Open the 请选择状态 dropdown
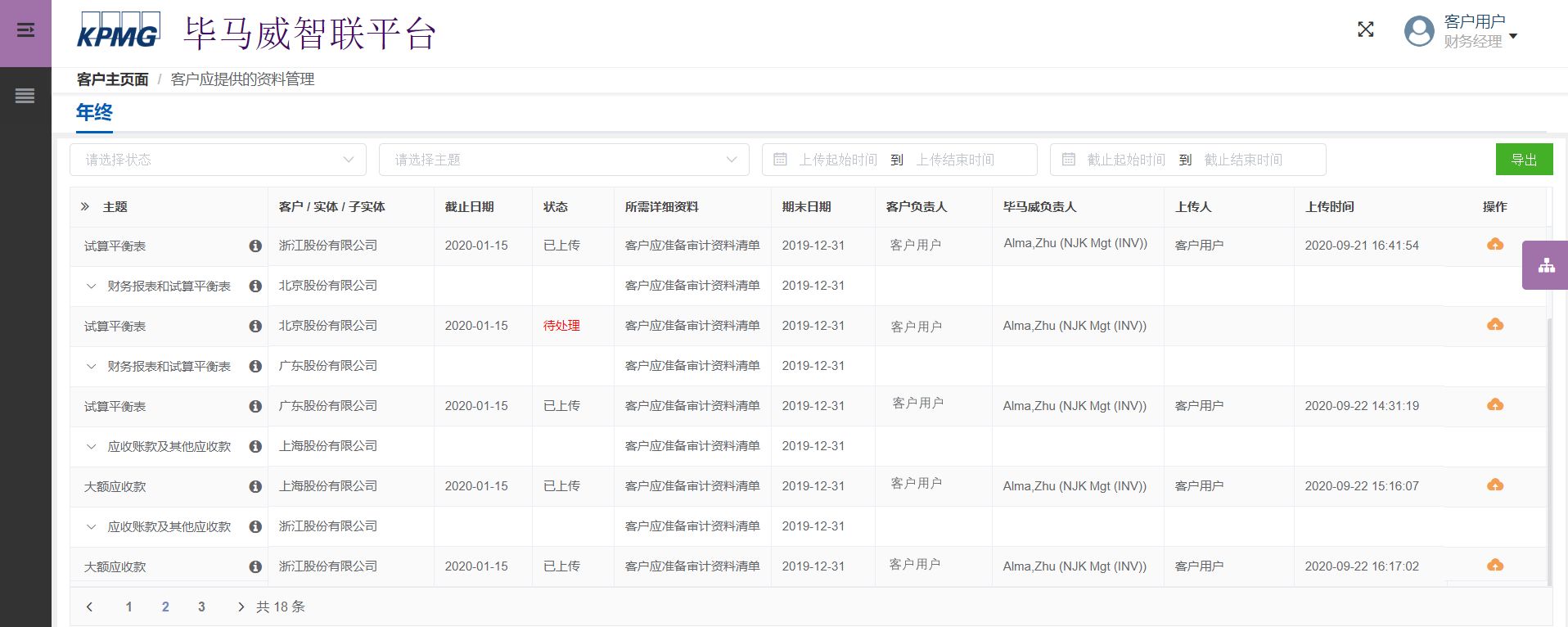 (x=218, y=160)
